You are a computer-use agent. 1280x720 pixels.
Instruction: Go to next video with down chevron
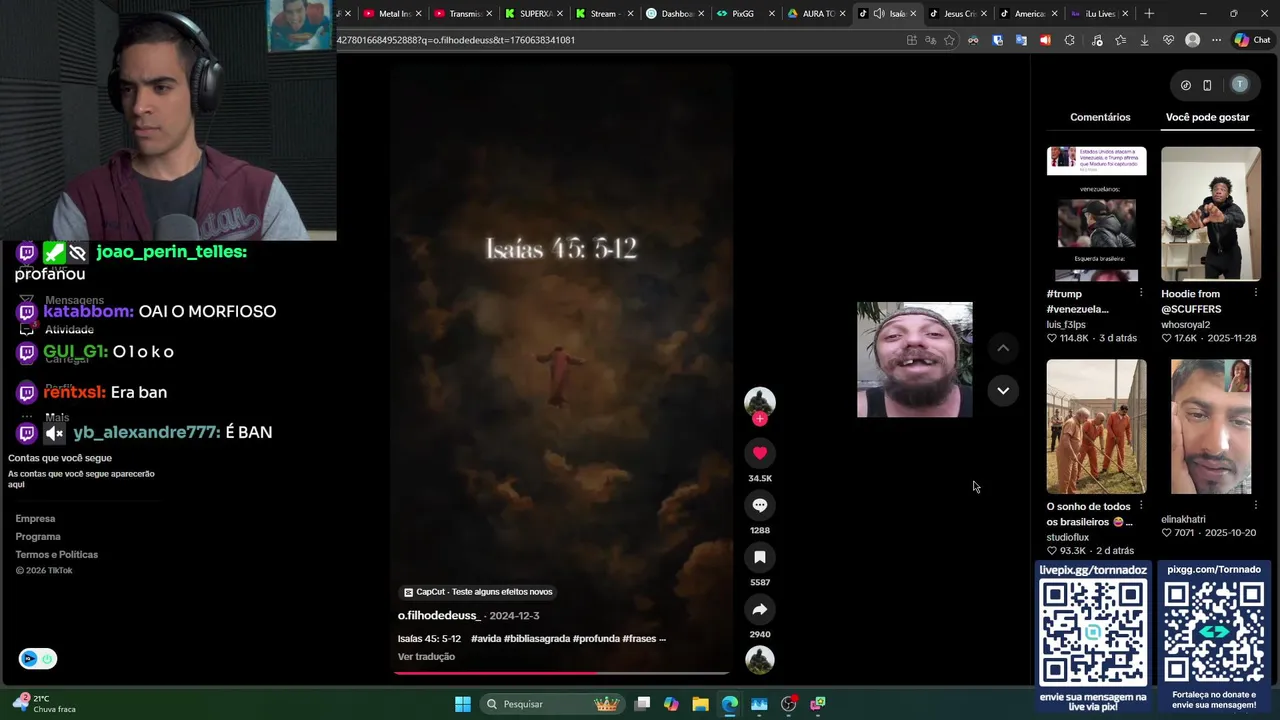(x=1003, y=391)
